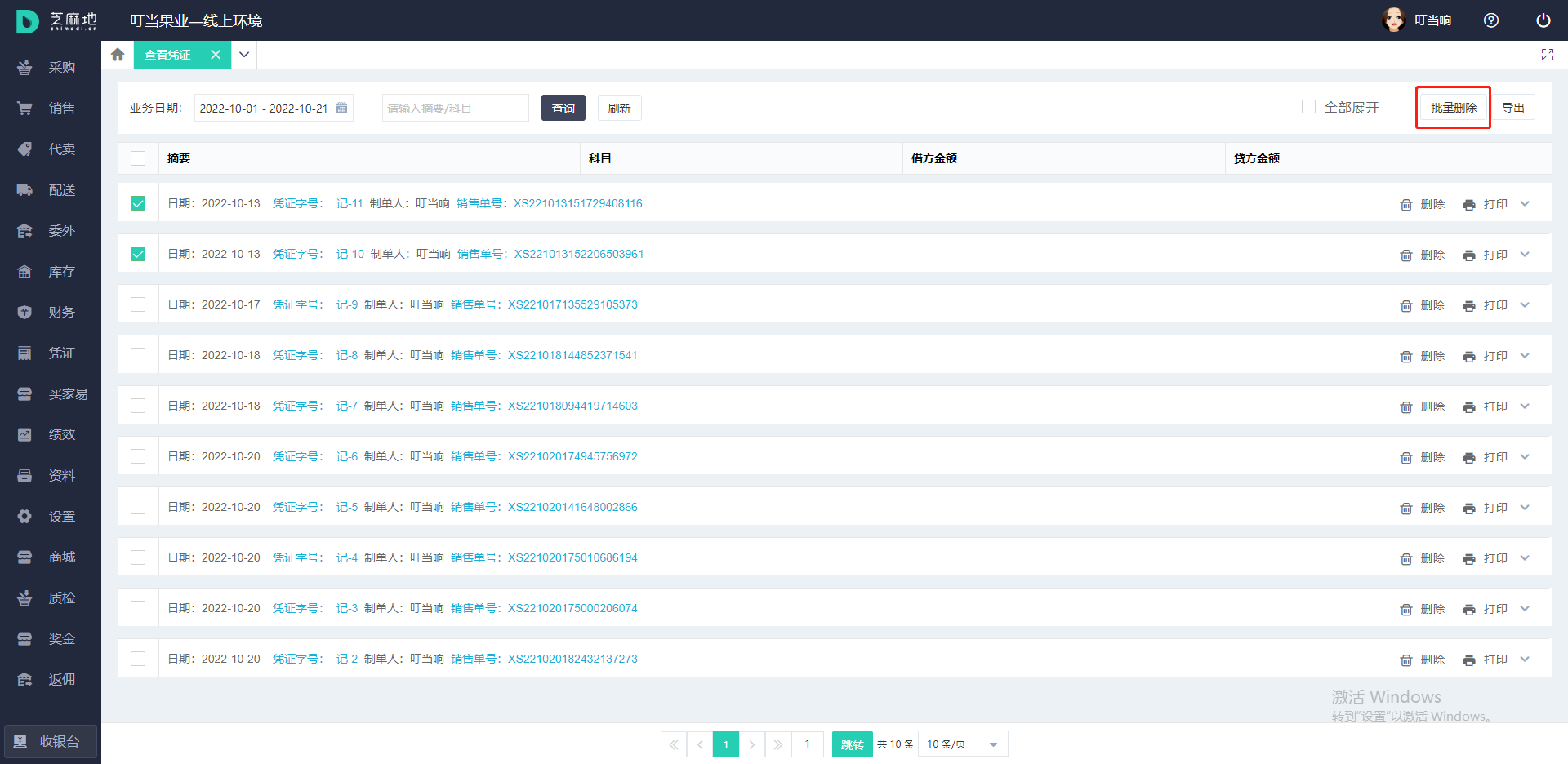Open the 10 条/页 page size dropdown

click(962, 744)
